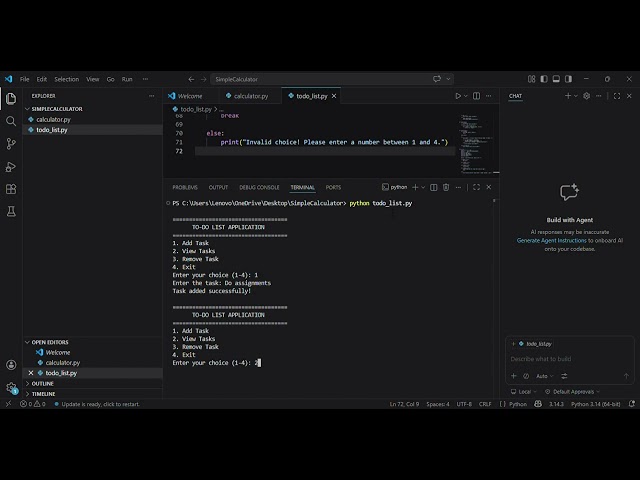Close todo_list.py in Open Editors list
The image size is (640, 480).
pyautogui.click(x=31, y=373)
